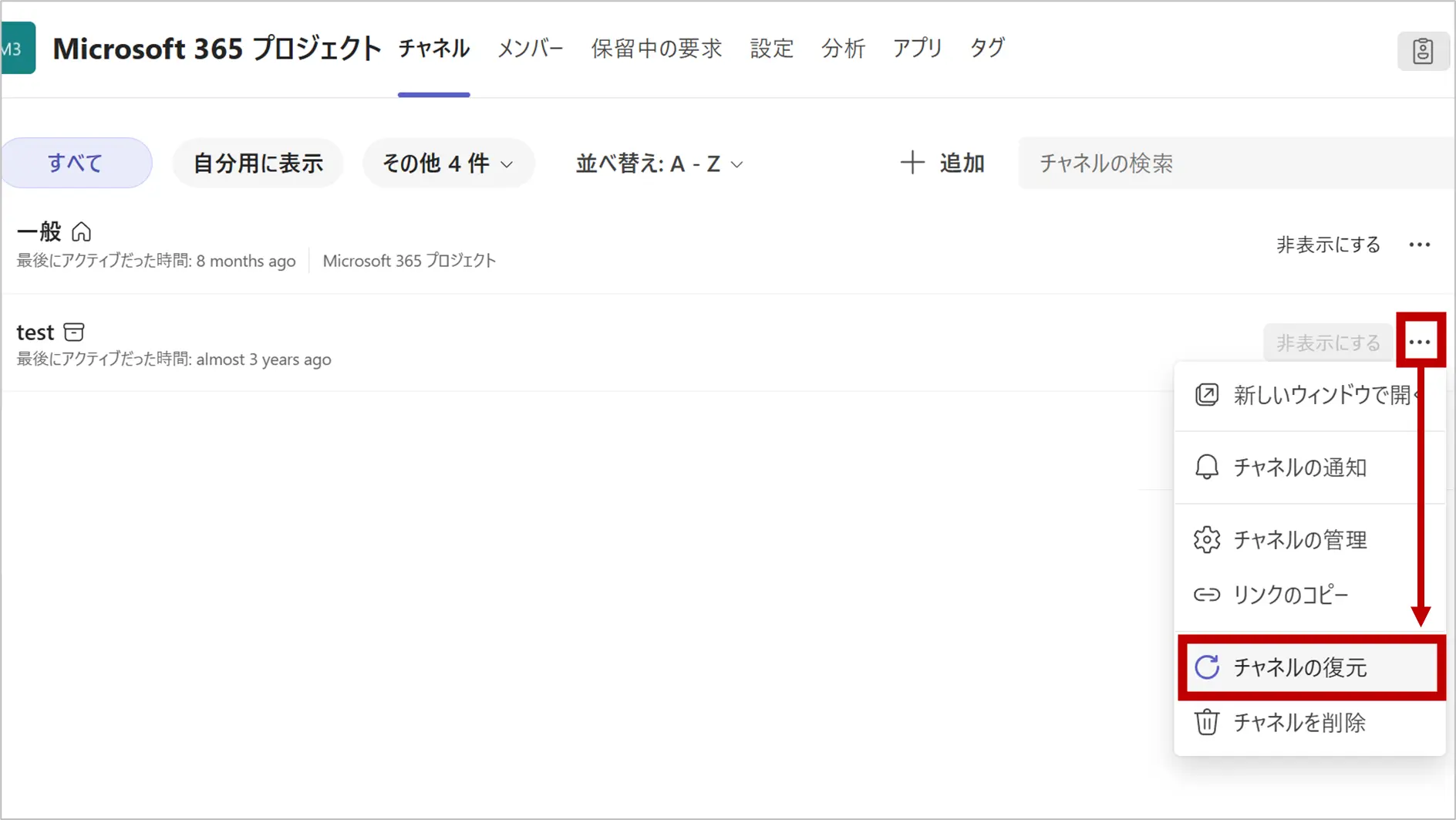
Task: Toggle the 自分用に表示 filter
Action: coord(258,163)
